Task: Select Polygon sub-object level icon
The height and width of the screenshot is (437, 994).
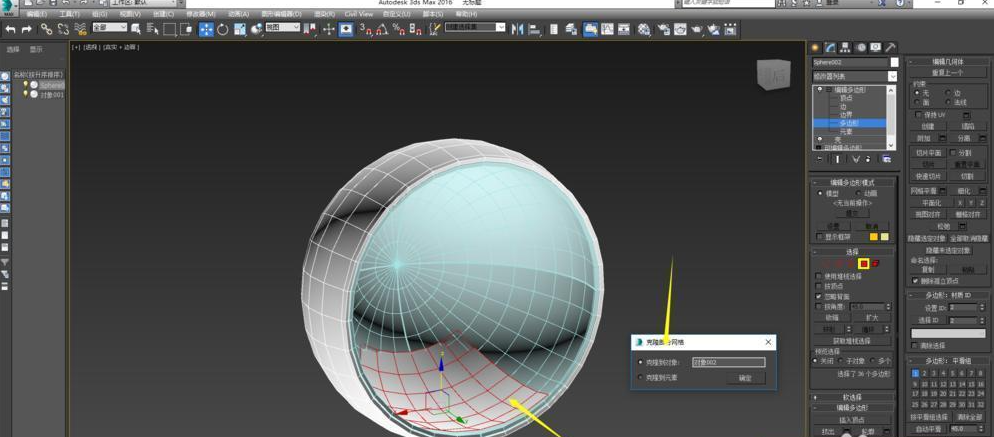Action: point(863,263)
